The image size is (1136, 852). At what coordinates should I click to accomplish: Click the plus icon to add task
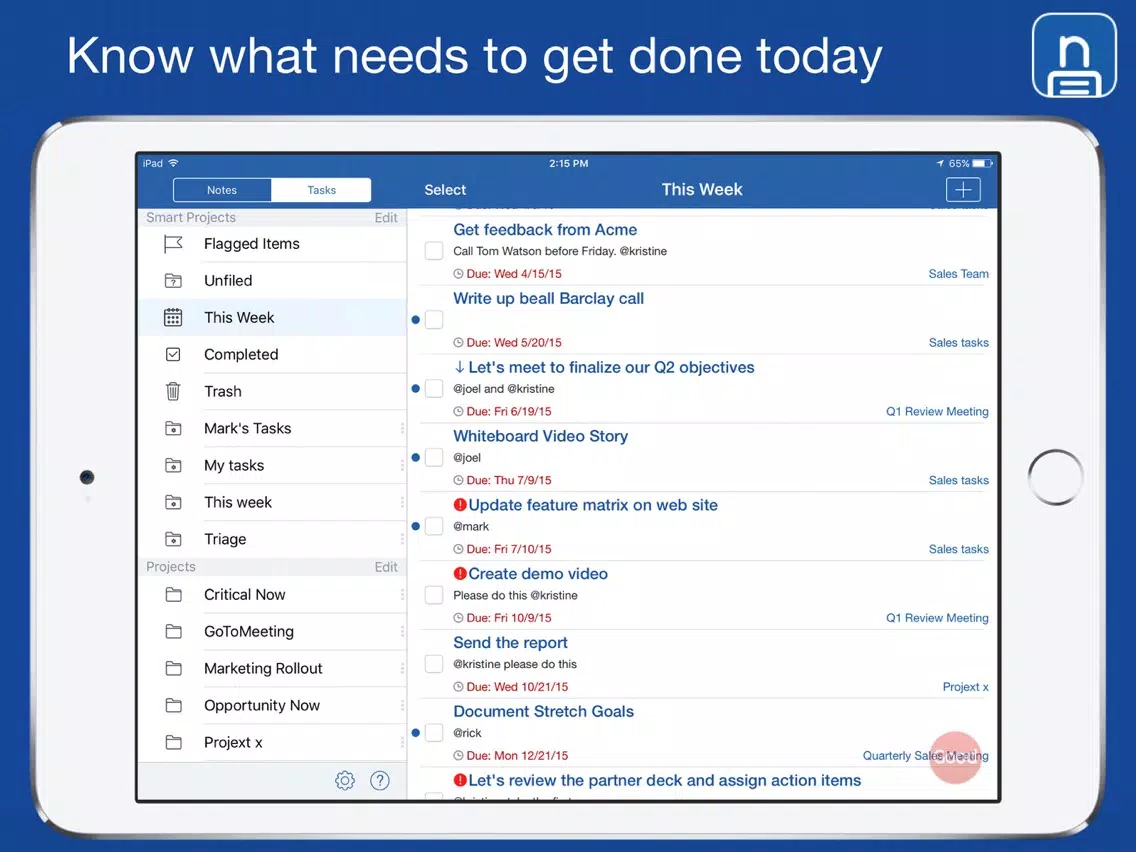point(962,190)
